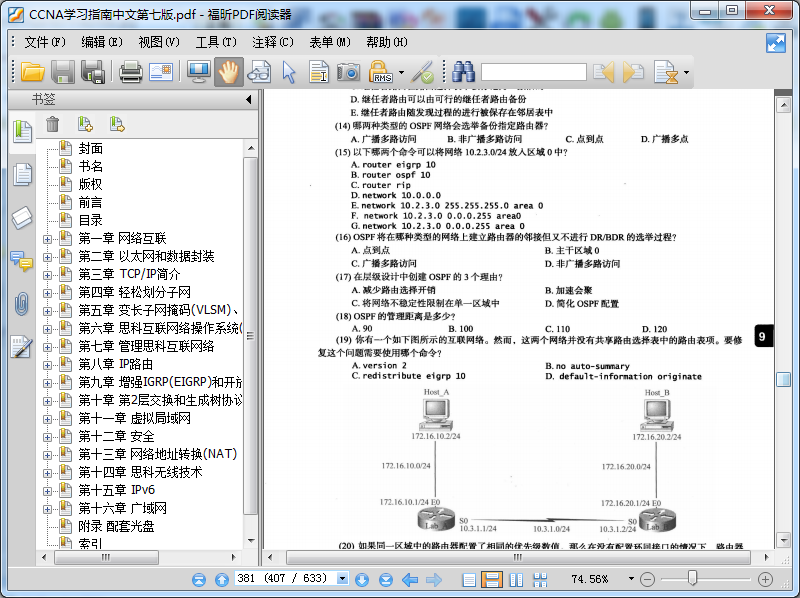Click the Find previous arrow icon
The image size is (800, 598).
click(x=604, y=72)
